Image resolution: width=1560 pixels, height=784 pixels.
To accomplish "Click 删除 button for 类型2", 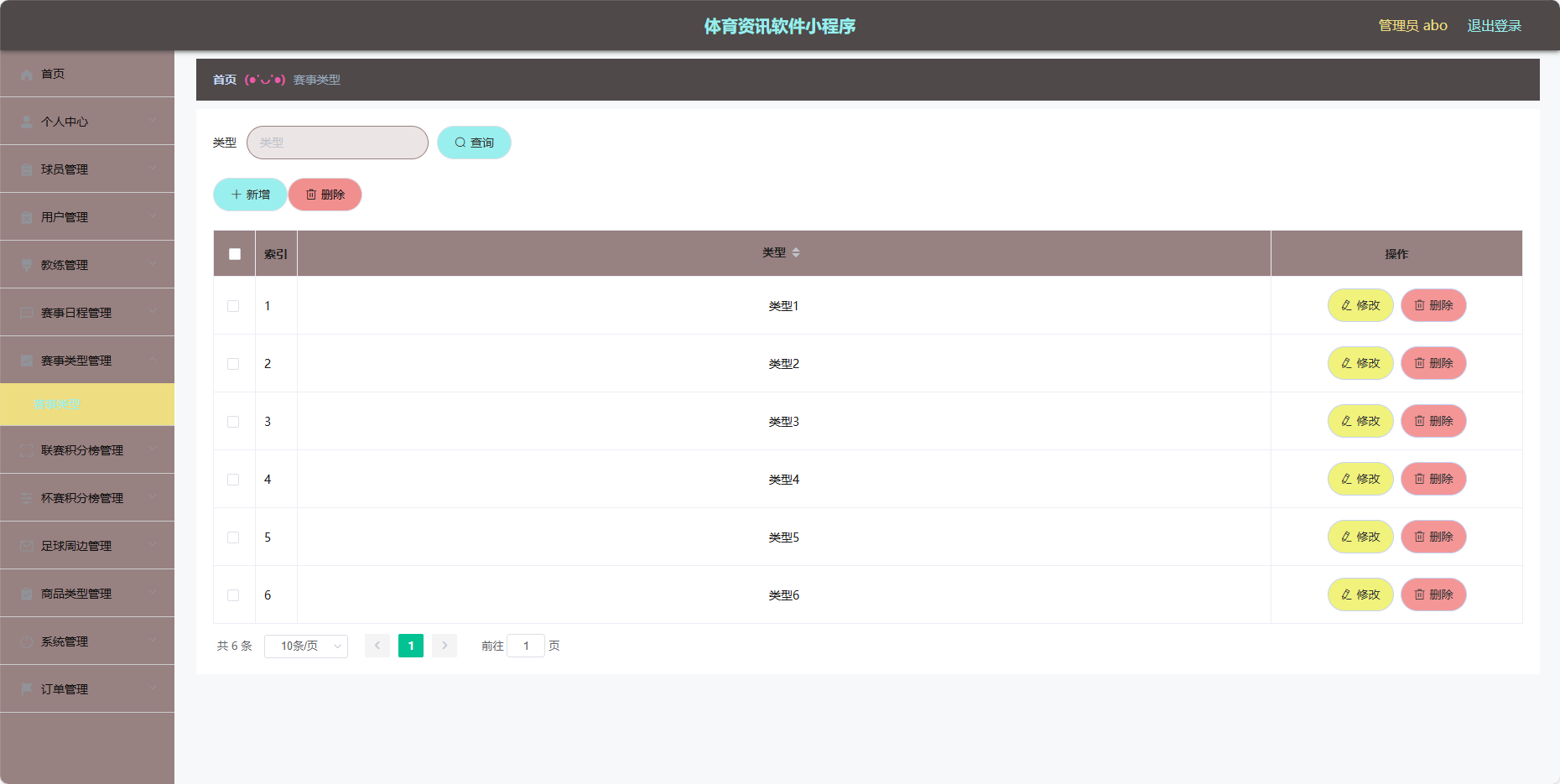I will 1433,363.
